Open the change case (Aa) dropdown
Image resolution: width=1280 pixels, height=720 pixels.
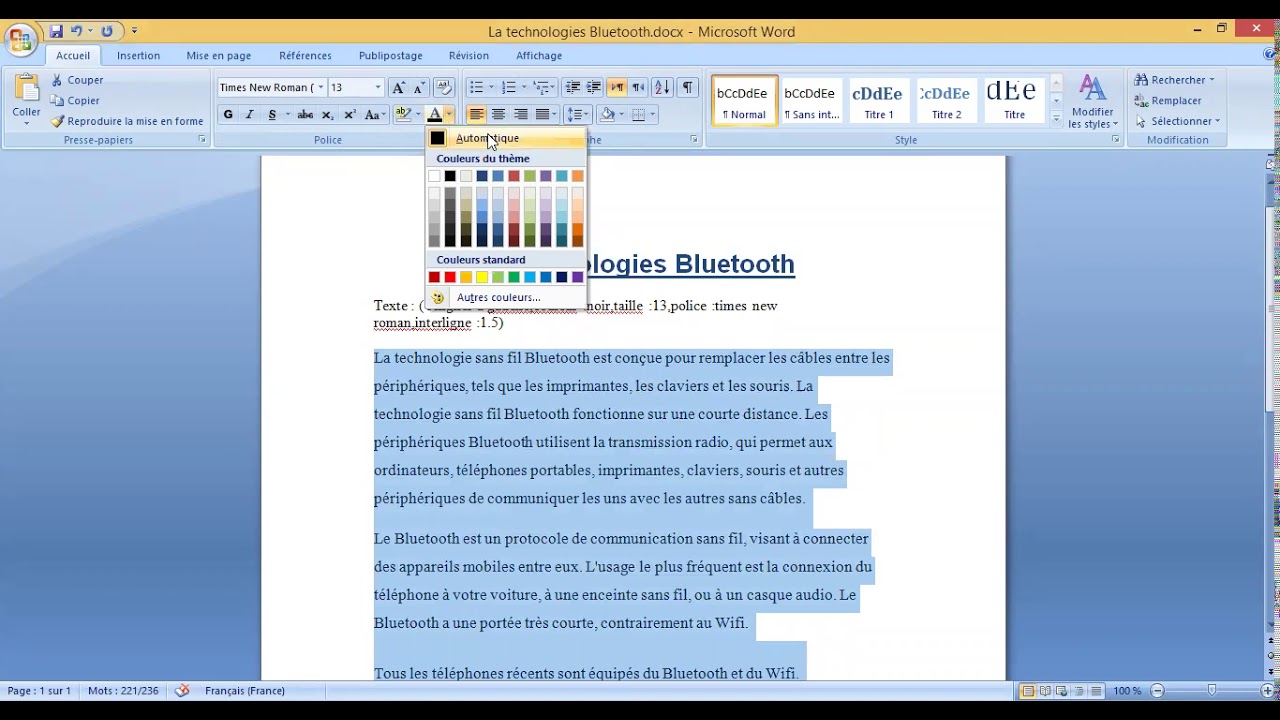pyautogui.click(x=375, y=115)
